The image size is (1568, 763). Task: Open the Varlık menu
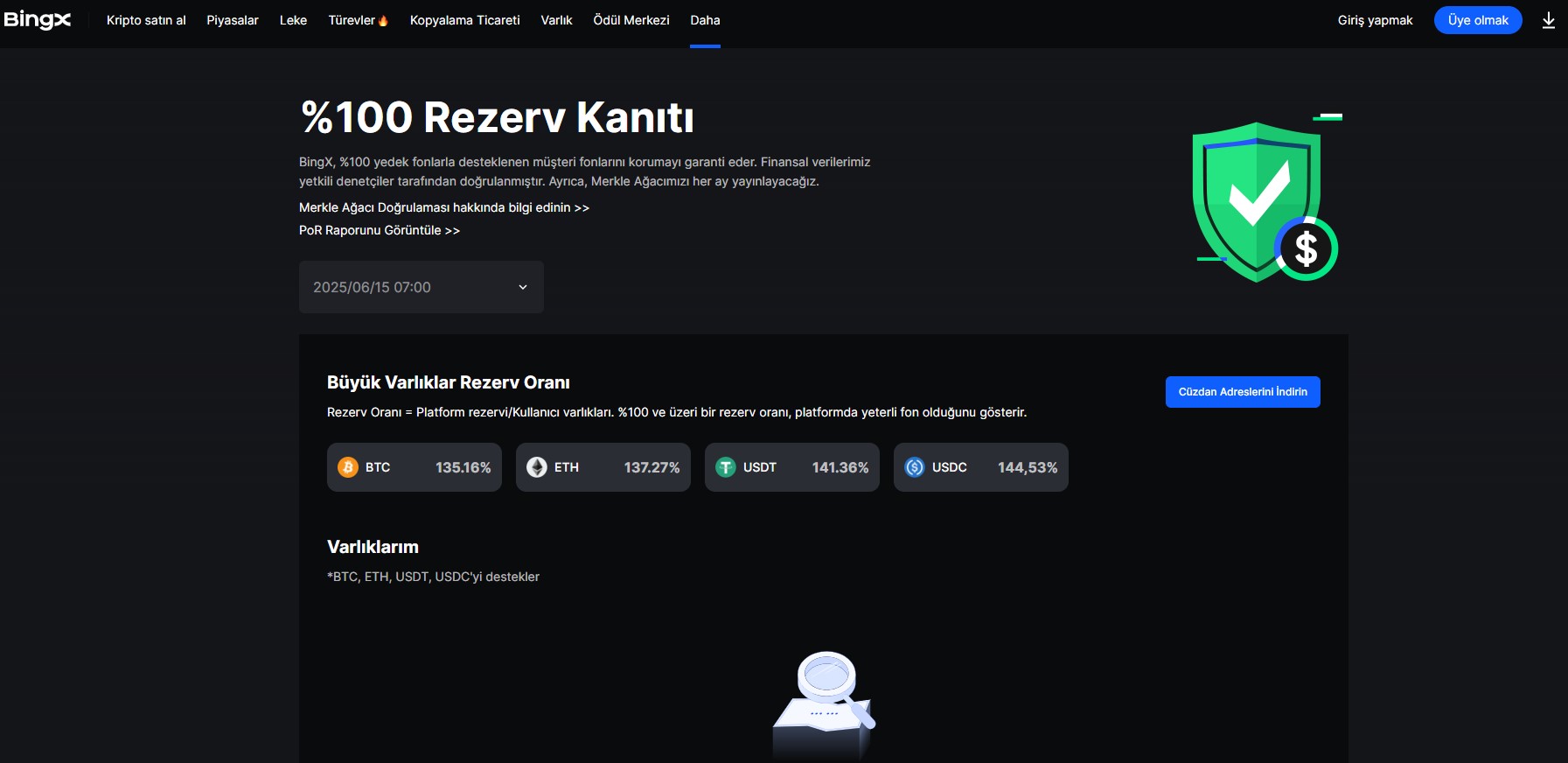[x=556, y=20]
